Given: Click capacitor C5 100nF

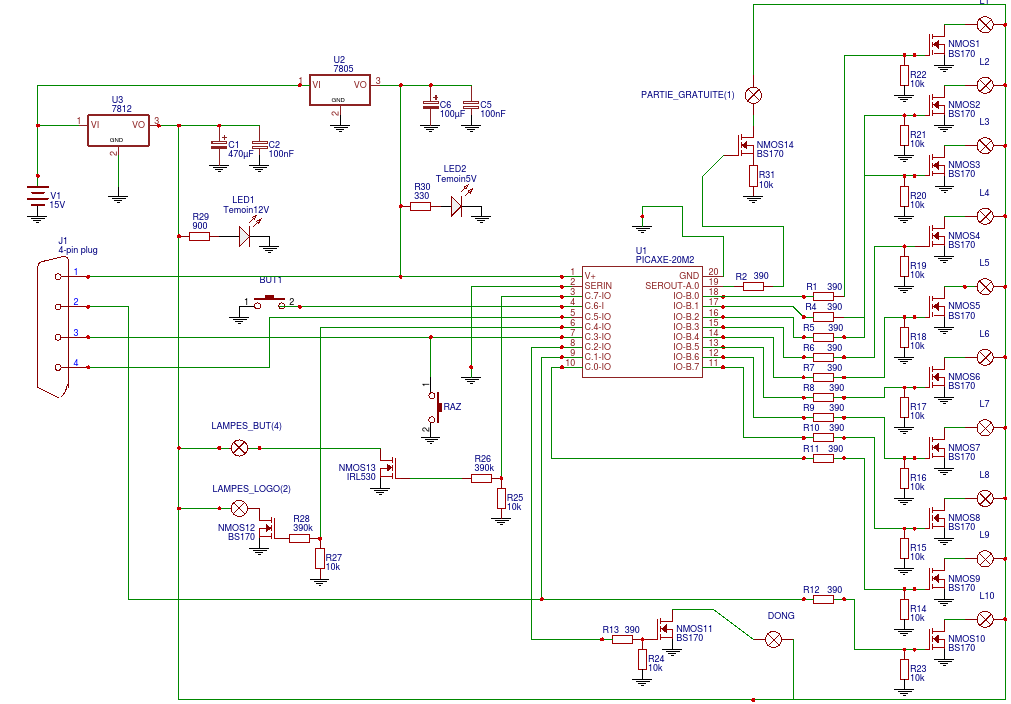Looking at the screenshot, I should pos(471,105).
